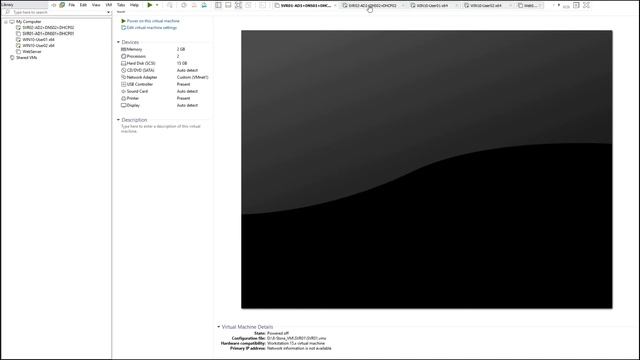Image resolution: width=640 pixels, height=360 pixels.
Task: Open the View menu
Action: (x=96, y=5)
